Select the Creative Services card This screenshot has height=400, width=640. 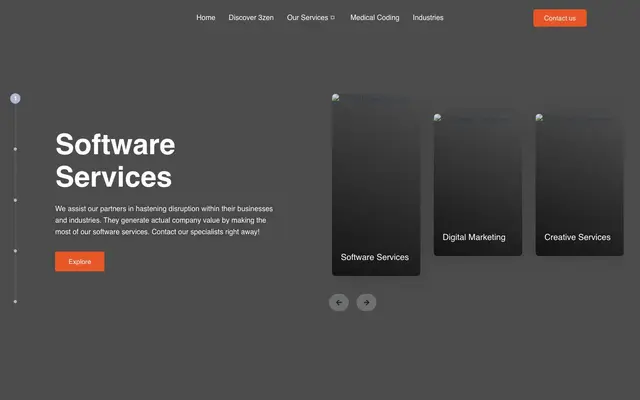pos(580,185)
